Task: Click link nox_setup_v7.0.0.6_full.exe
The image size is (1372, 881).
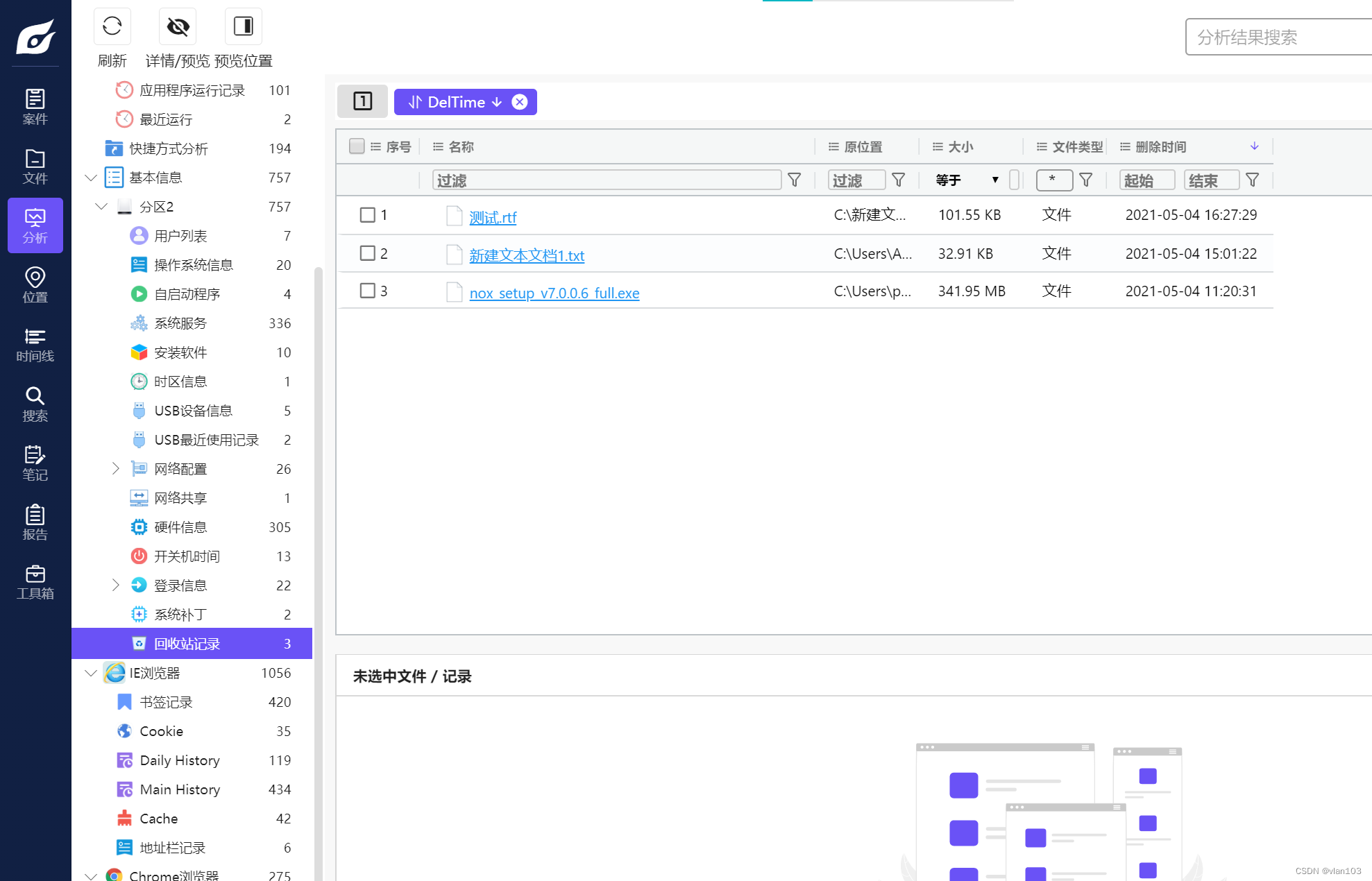Action: 554,291
